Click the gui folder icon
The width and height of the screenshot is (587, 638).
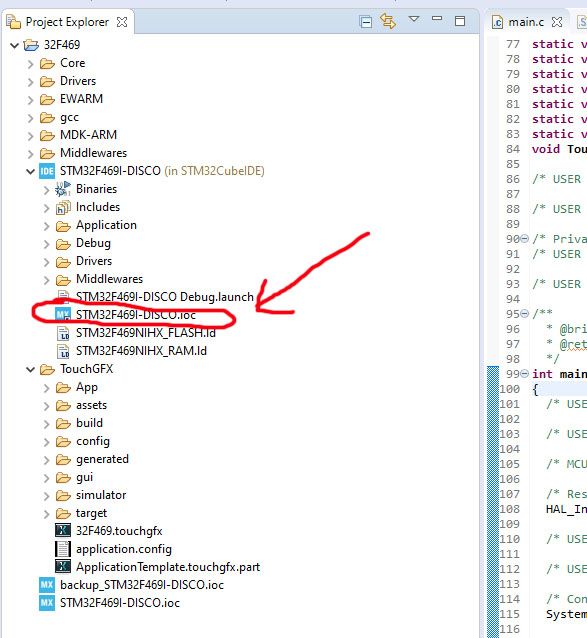pos(63,477)
